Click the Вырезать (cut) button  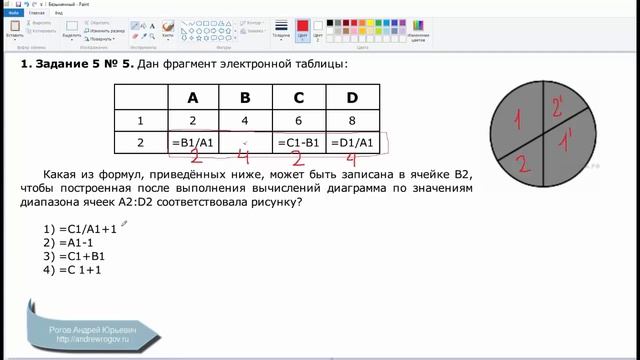[x=39, y=23]
